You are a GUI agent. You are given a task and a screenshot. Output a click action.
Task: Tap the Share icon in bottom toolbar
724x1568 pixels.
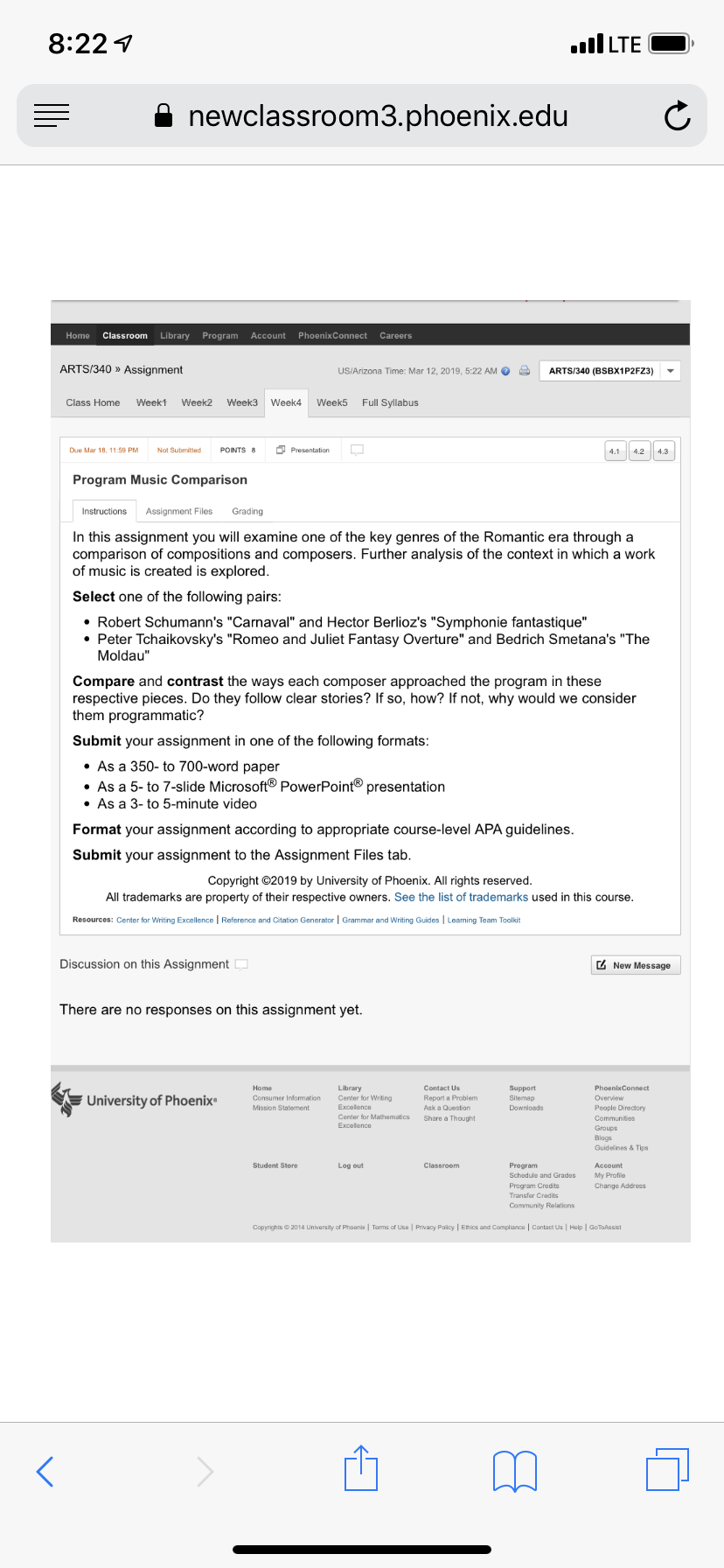(361, 1467)
